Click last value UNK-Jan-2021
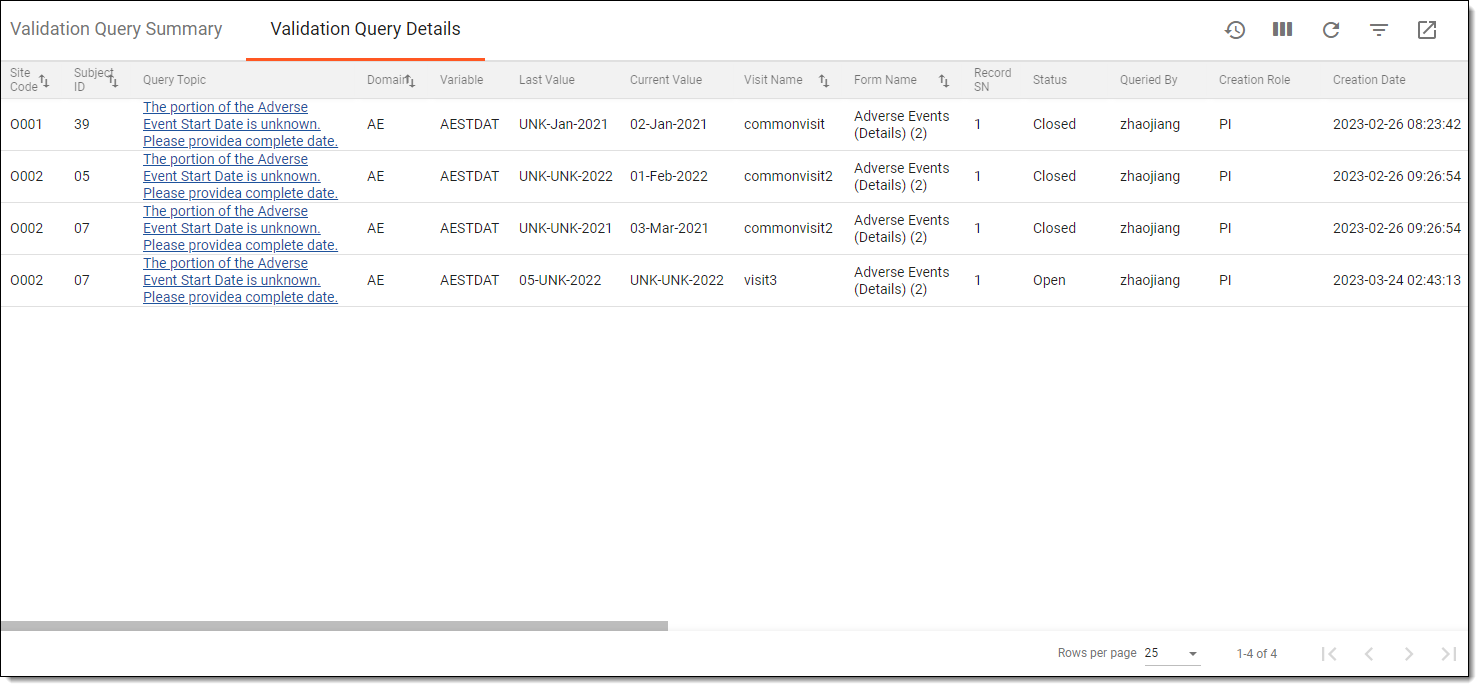Image resolution: width=1481 pixels, height=689 pixels. click(563, 124)
